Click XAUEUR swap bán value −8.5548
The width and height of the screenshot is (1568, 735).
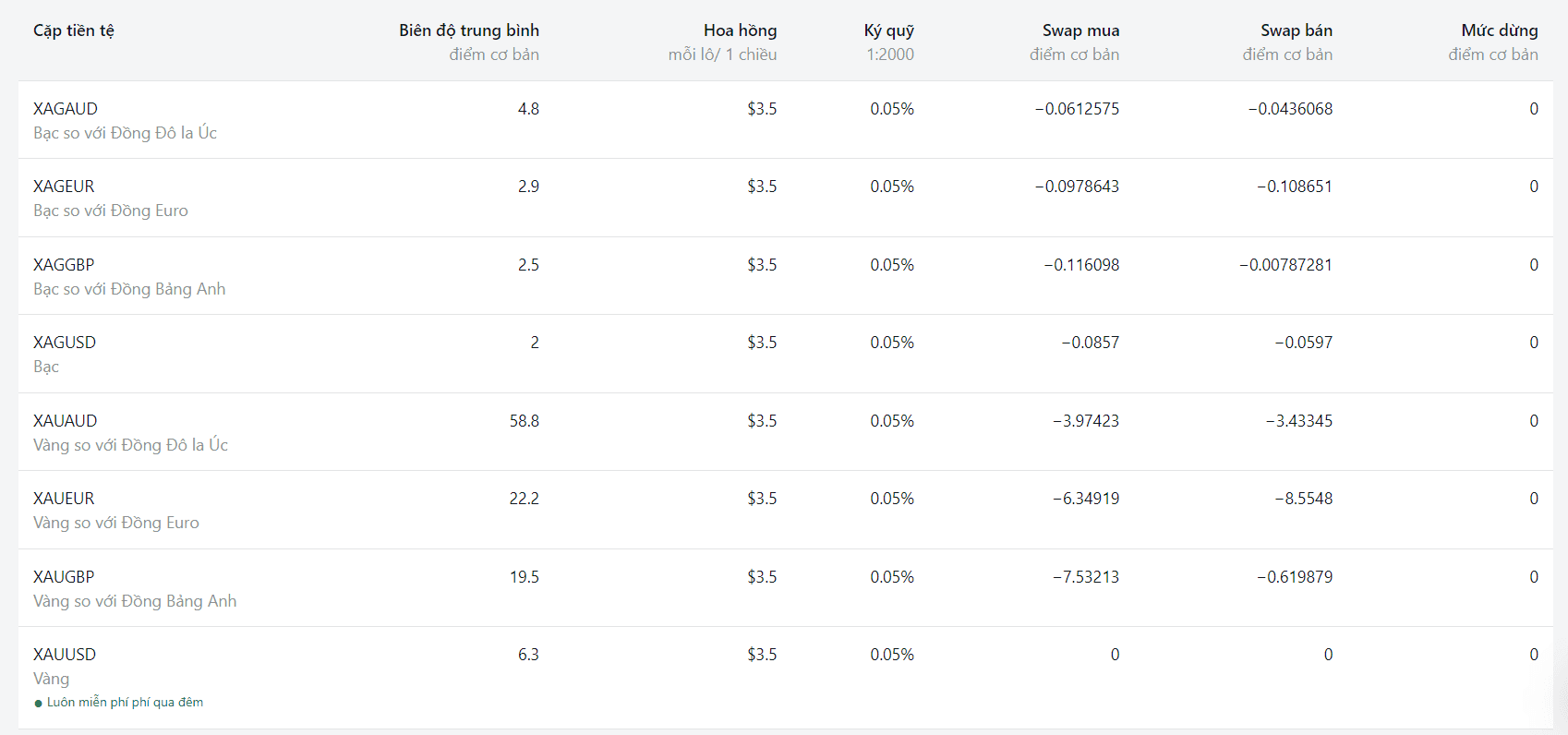click(x=1304, y=499)
